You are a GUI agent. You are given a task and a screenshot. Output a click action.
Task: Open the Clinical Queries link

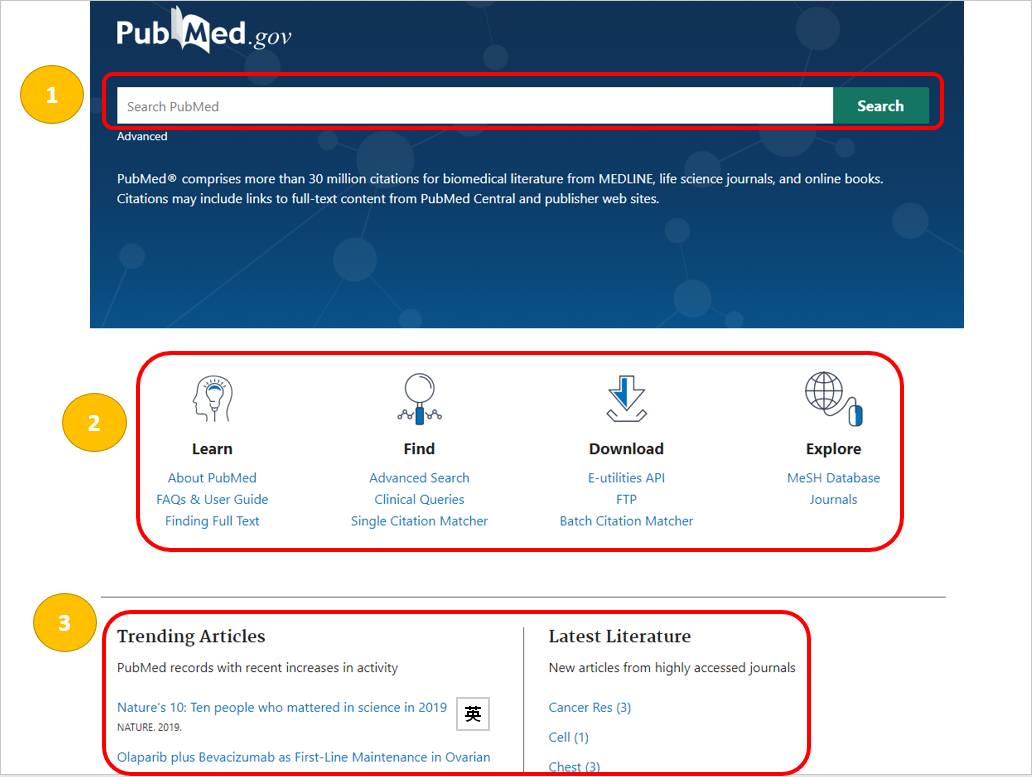[419, 499]
